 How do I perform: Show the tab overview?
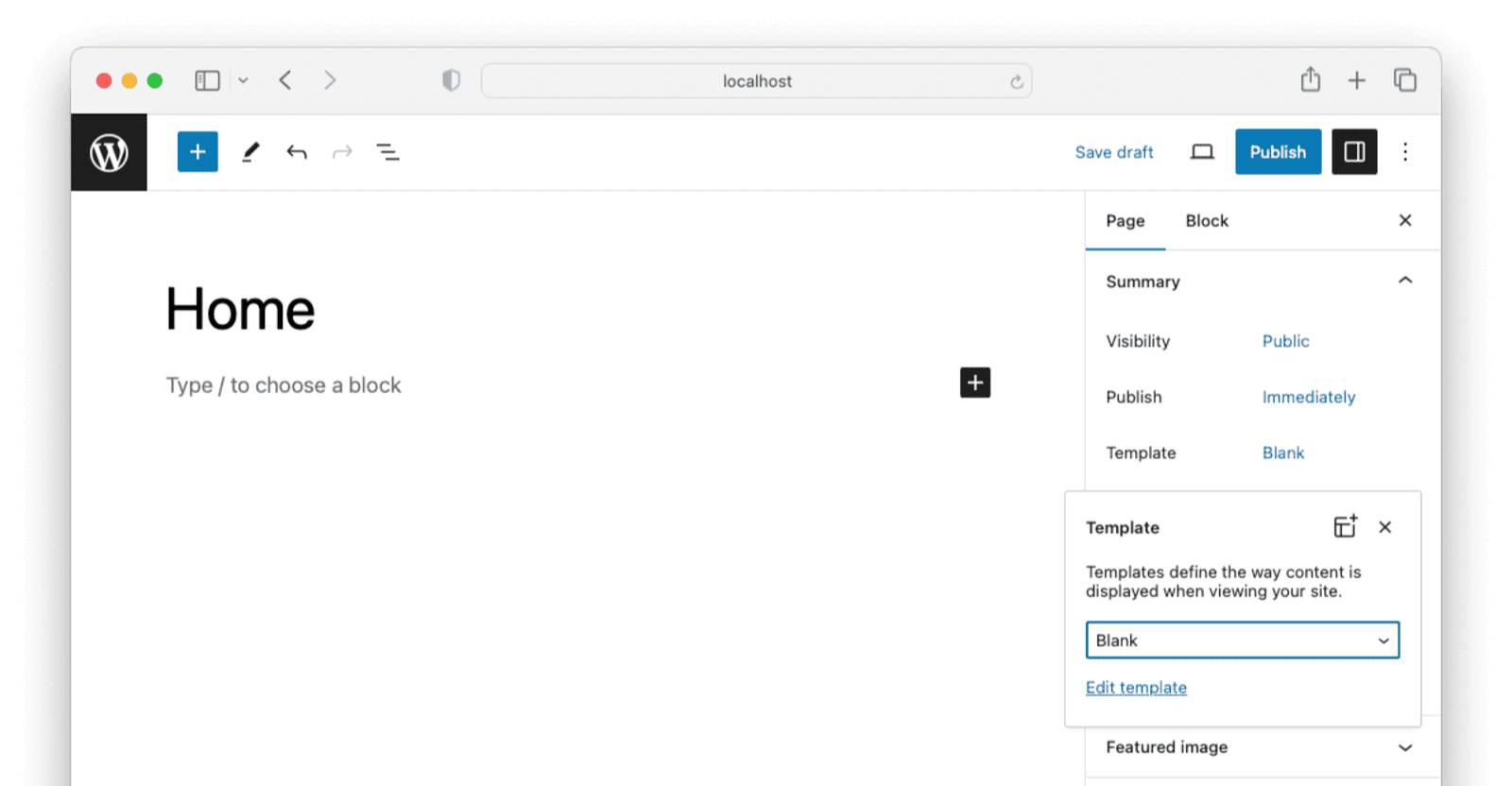click(1405, 80)
